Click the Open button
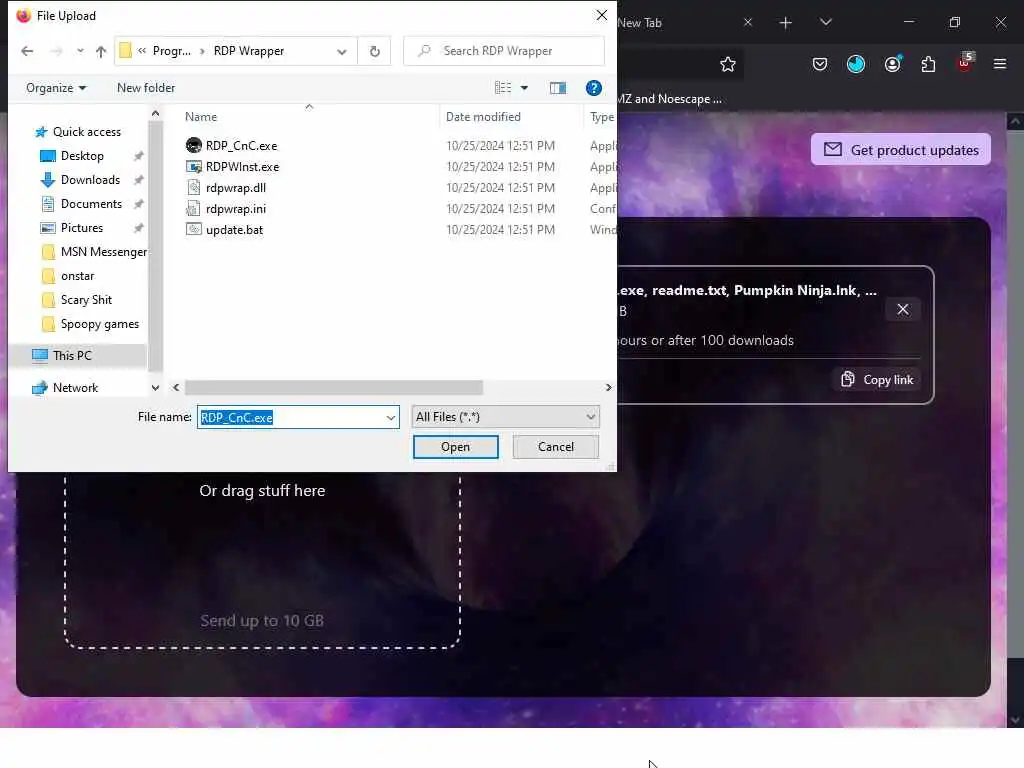Image resolution: width=1024 pixels, height=768 pixels. 455,447
